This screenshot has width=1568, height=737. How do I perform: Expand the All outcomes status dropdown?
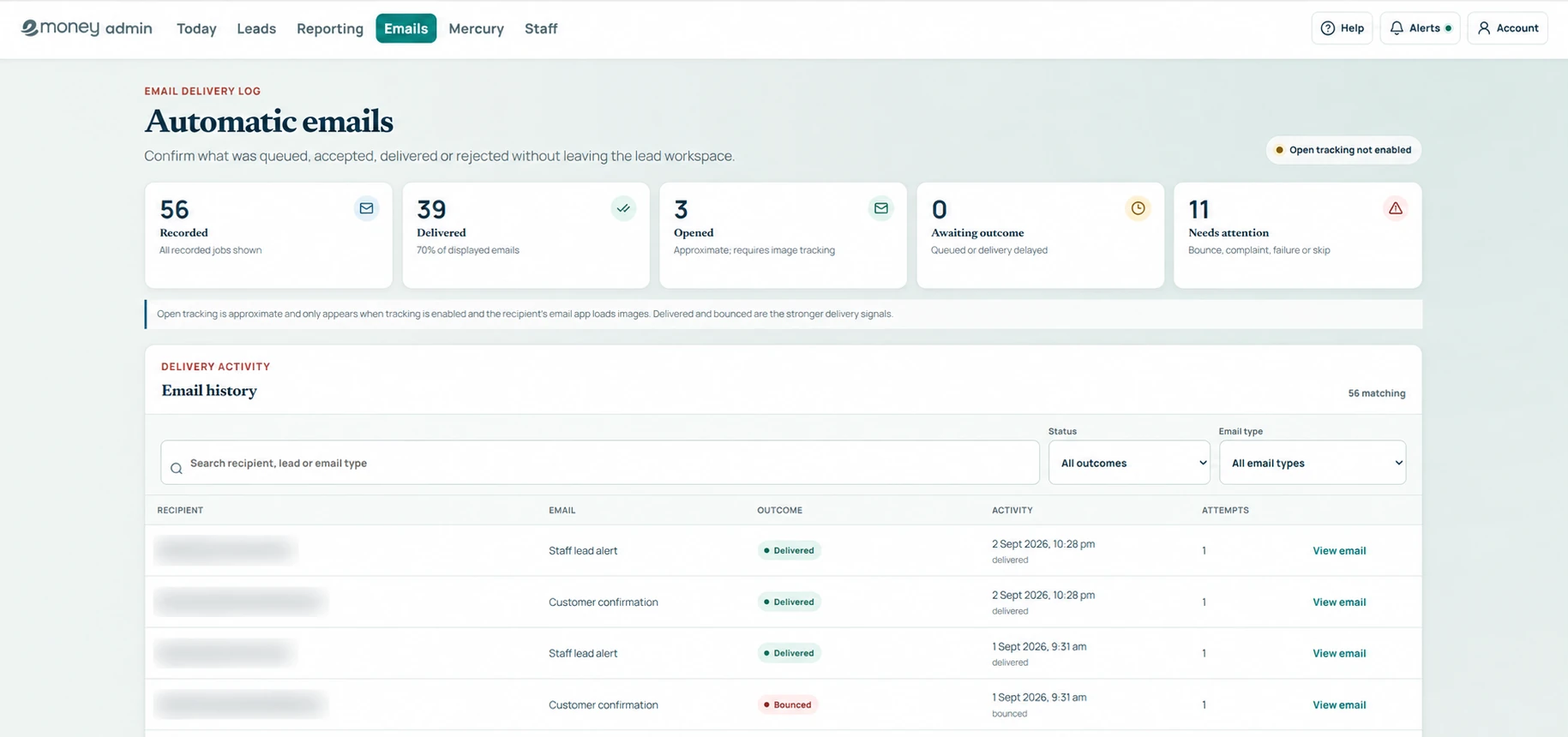click(1129, 463)
